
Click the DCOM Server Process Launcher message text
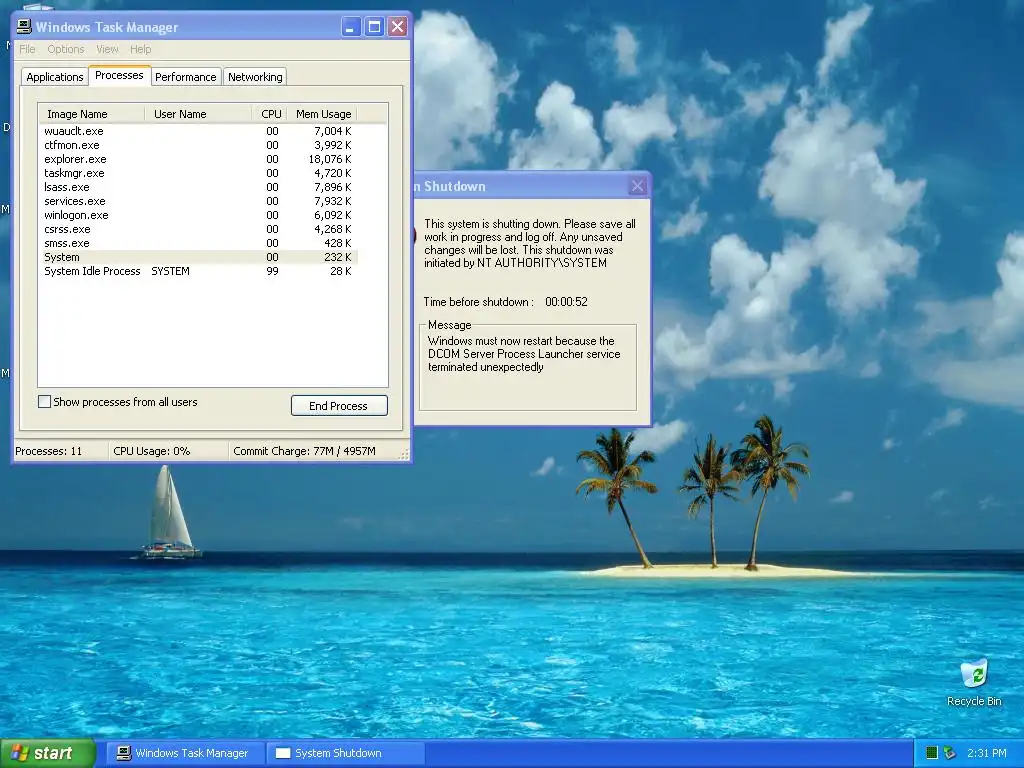[524, 353]
